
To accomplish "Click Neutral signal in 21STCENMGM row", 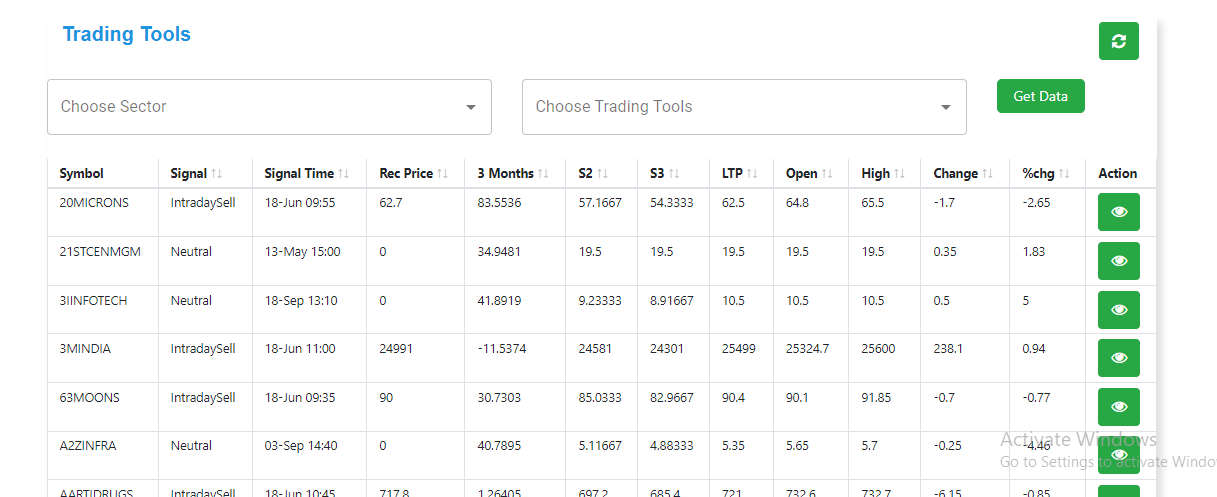I will 191,252.
